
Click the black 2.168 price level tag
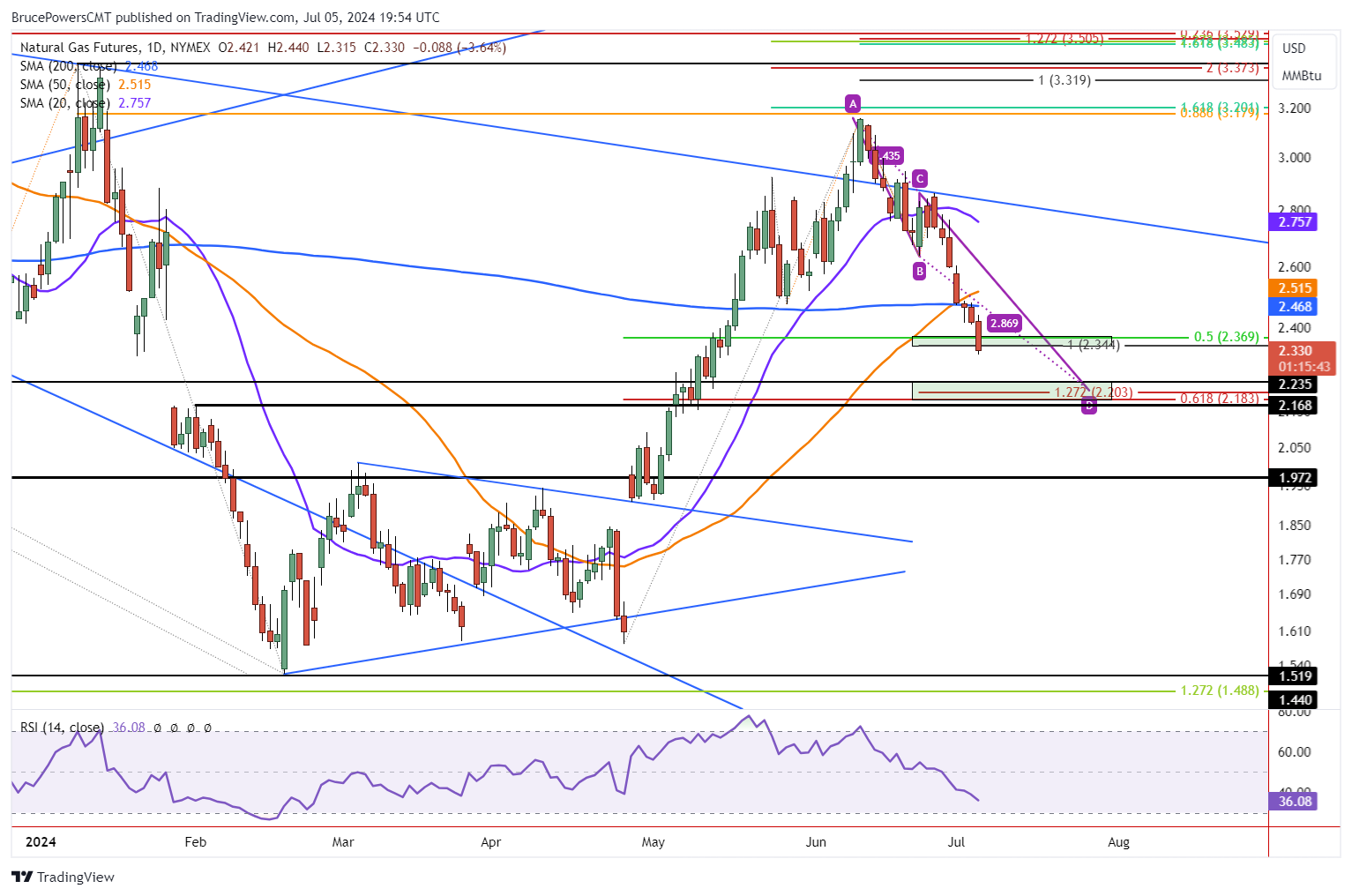[x=1295, y=406]
